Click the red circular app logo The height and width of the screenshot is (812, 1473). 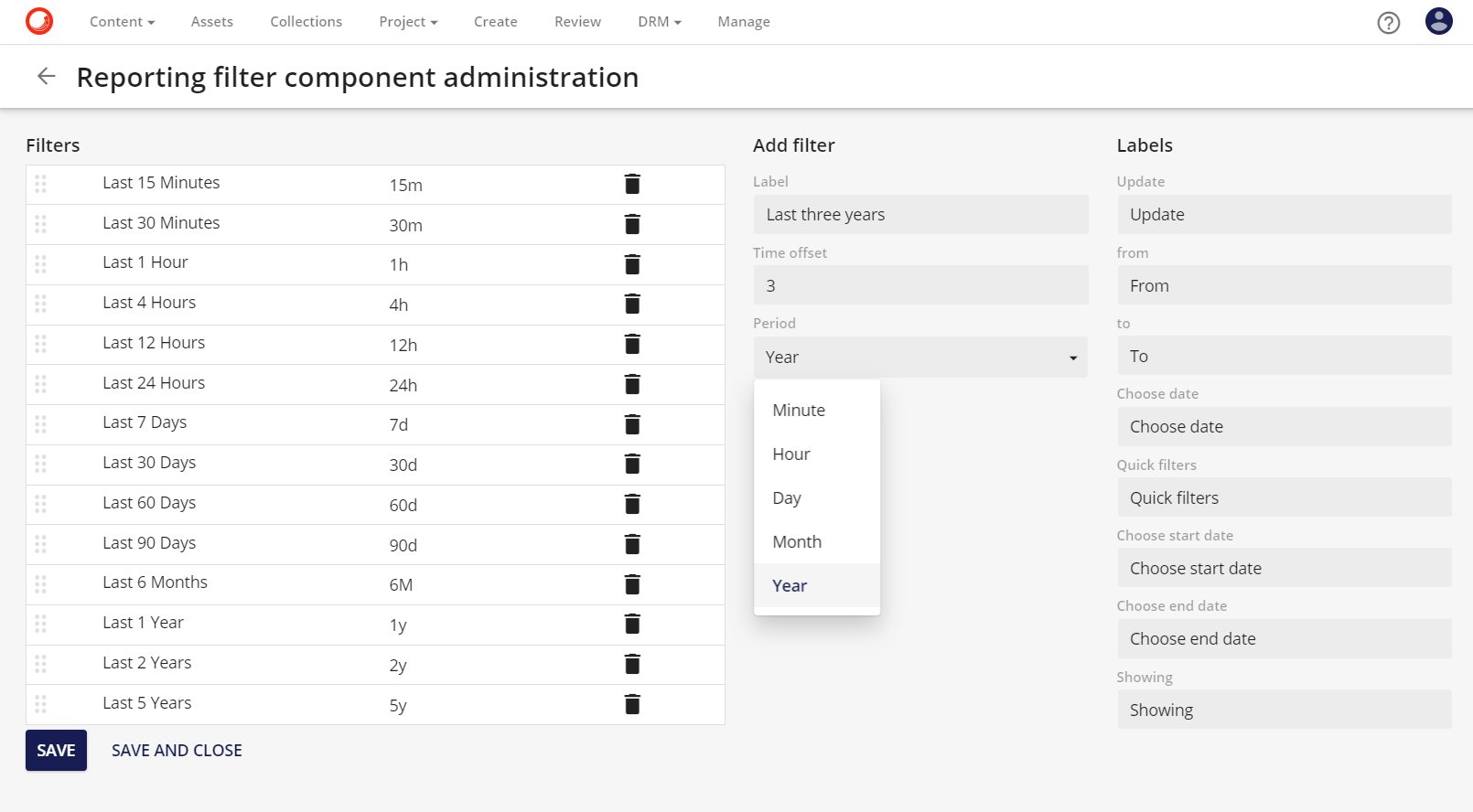[x=39, y=21]
